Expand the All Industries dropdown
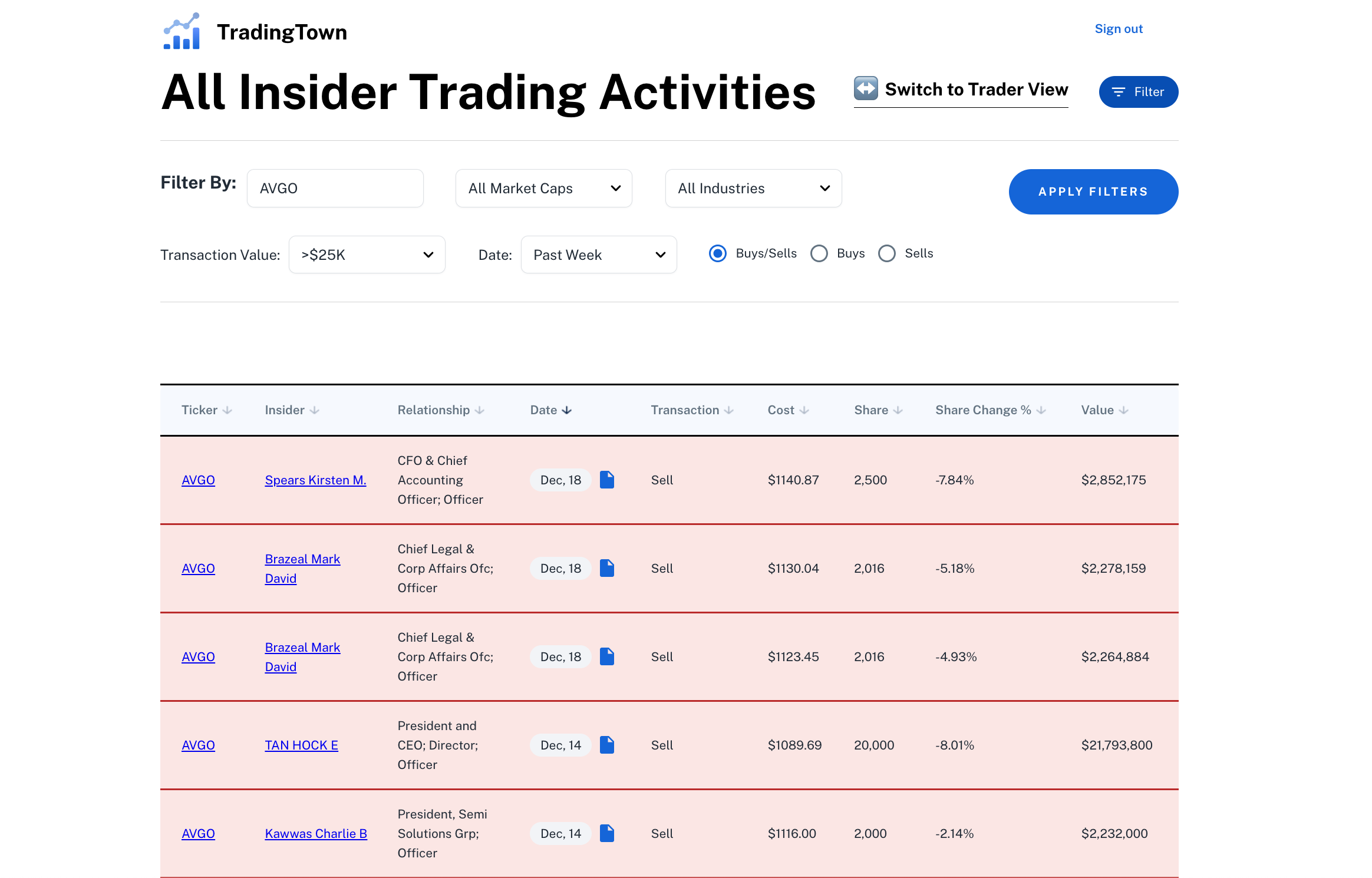 pos(753,189)
